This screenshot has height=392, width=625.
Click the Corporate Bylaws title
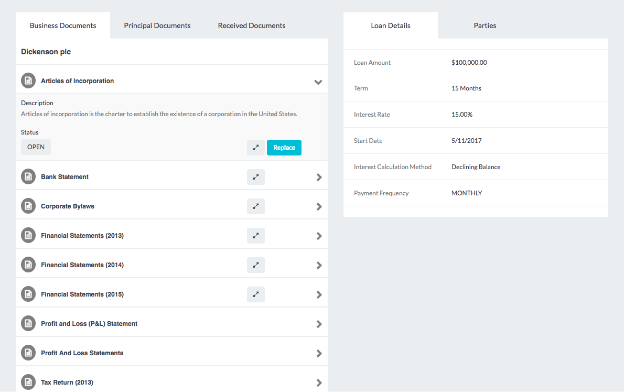67,206
